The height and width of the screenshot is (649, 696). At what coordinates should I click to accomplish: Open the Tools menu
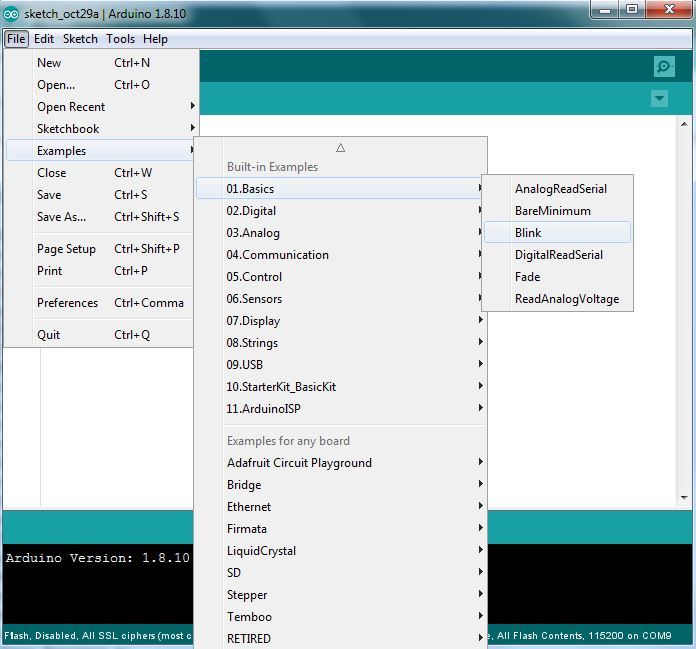pyautogui.click(x=120, y=39)
